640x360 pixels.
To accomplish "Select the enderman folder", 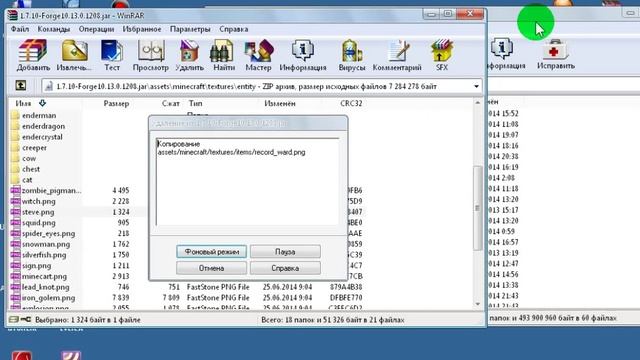I will coord(33,116).
